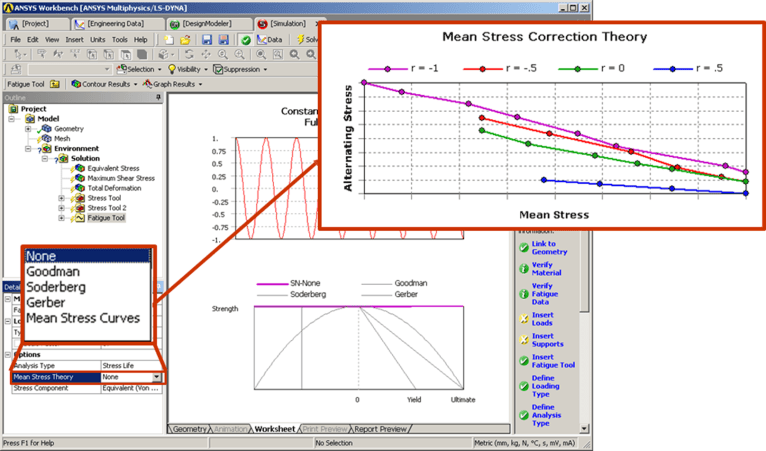766x451 pixels.
Task: Switch to Engineering Data tab
Action: coord(116,23)
